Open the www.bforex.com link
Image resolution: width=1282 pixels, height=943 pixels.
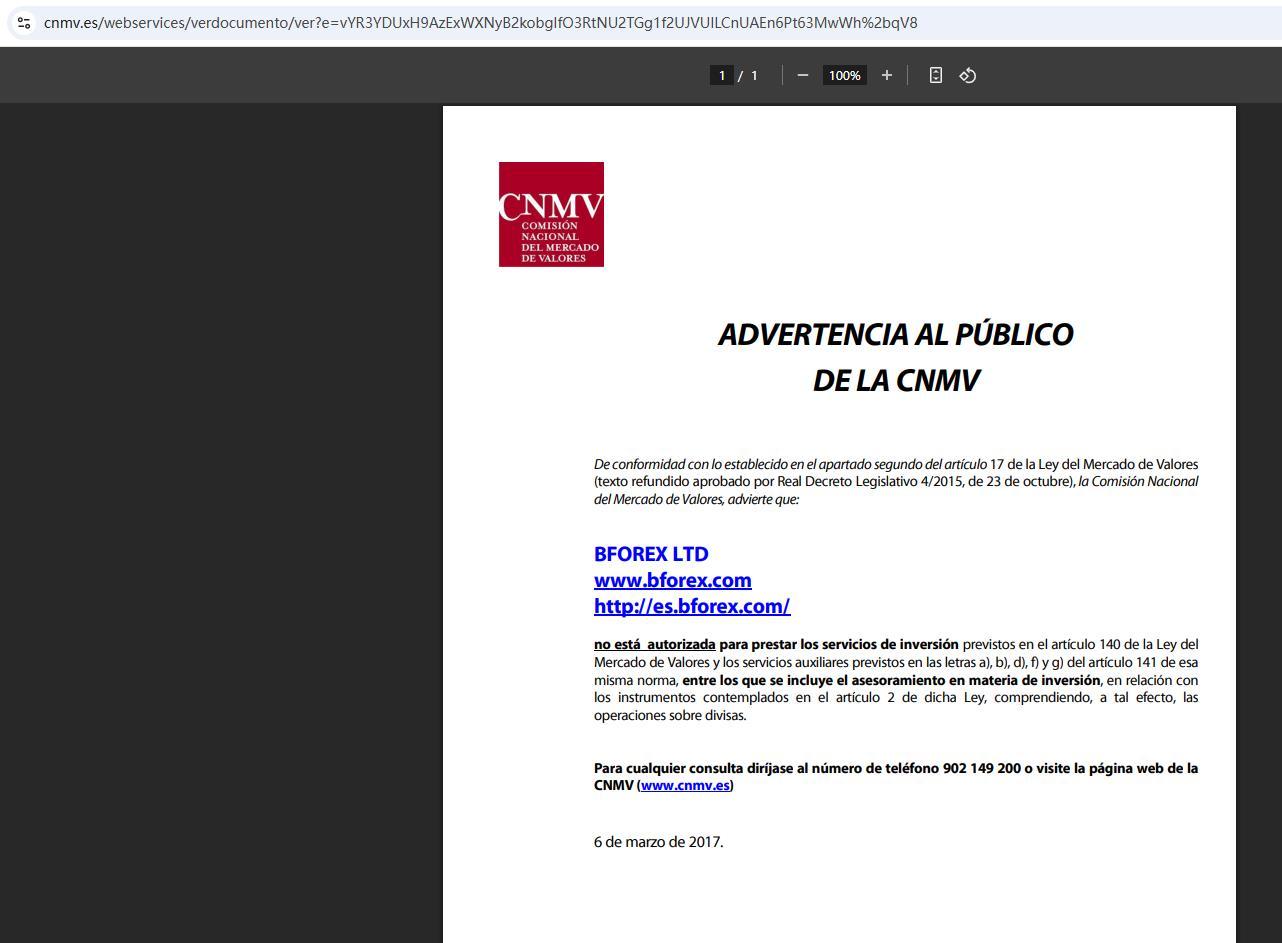pyautogui.click(x=672, y=580)
